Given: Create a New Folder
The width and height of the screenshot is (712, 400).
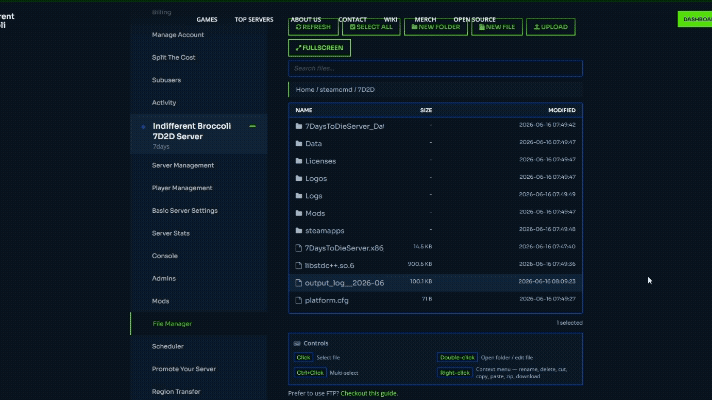Looking at the screenshot, I should click(435, 27).
